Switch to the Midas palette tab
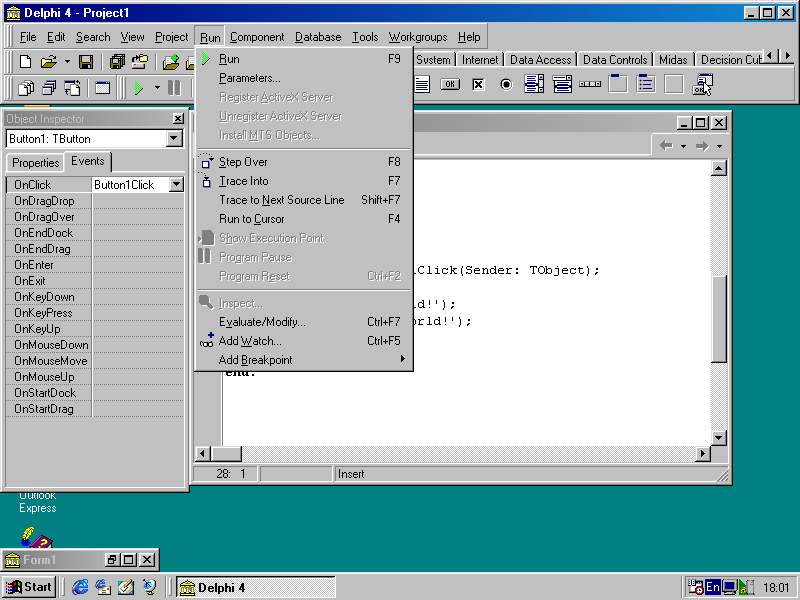Image resolution: width=800 pixels, height=600 pixels. coord(673,60)
